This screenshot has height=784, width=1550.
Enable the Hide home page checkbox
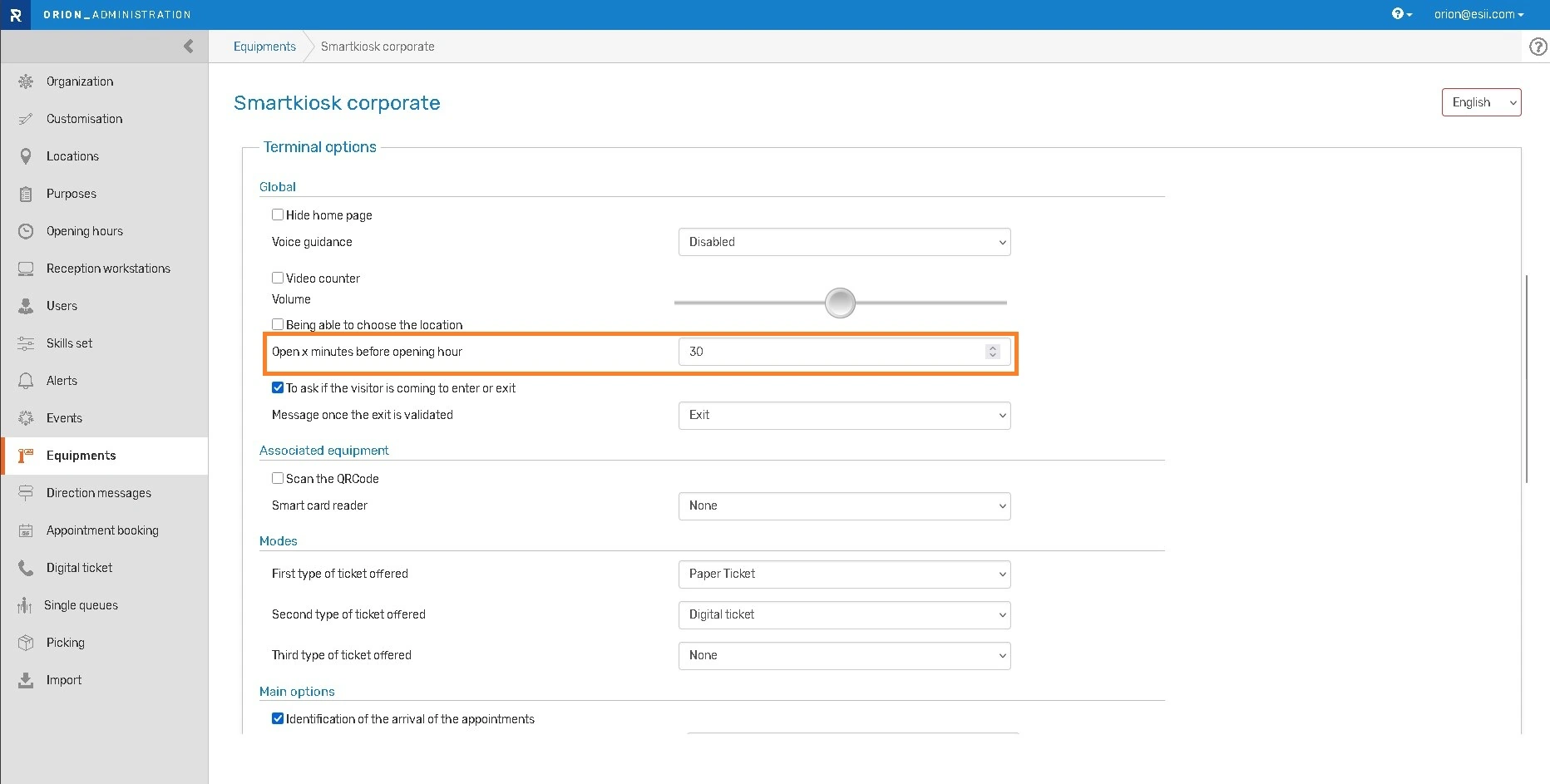tap(278, 214)
